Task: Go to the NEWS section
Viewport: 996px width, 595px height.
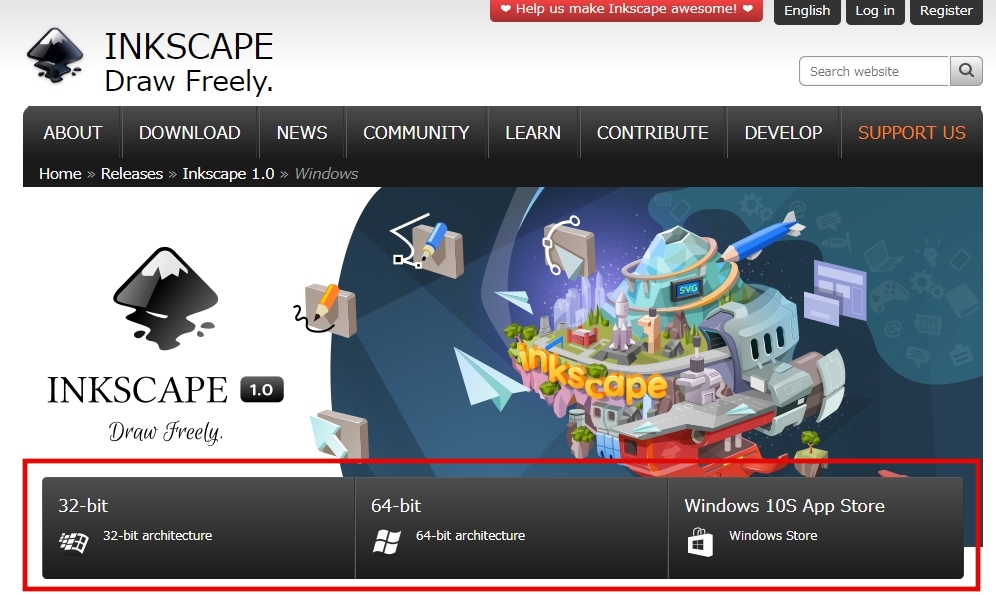Action: point(302,133)
